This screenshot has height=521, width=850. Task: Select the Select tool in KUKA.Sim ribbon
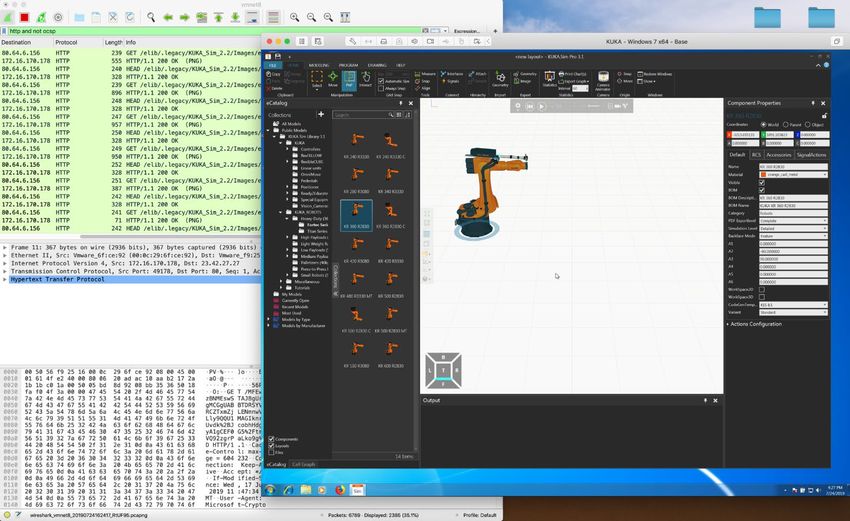(x=317, y=79)
